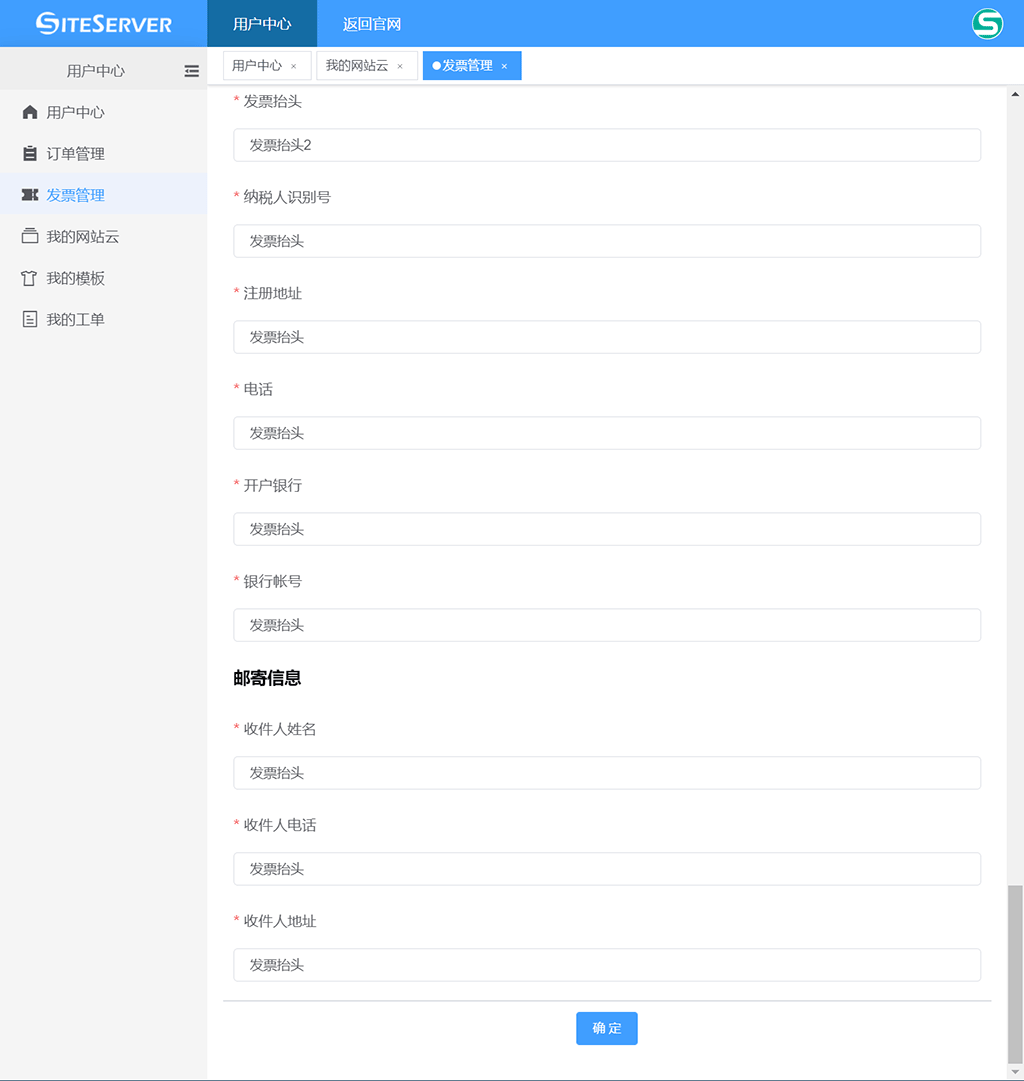Click the SiteServer logo
The width and height of the screenshot is (1024, 1081).
point(104,24)
